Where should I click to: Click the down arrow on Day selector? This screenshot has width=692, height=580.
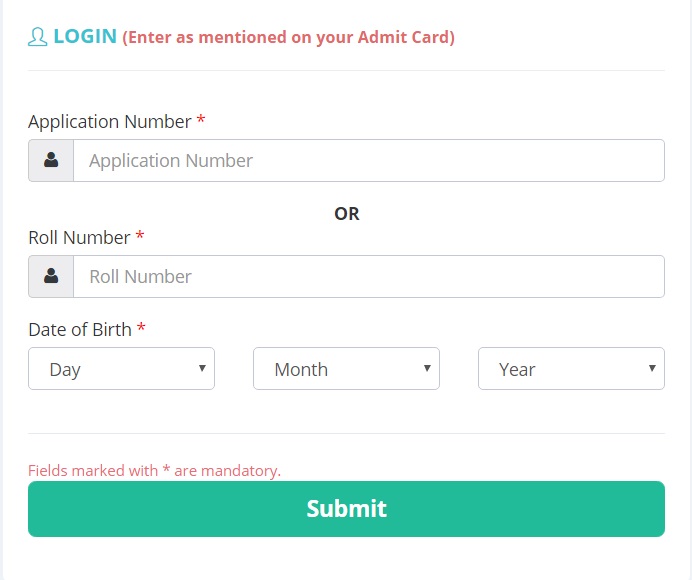(202, 368)
